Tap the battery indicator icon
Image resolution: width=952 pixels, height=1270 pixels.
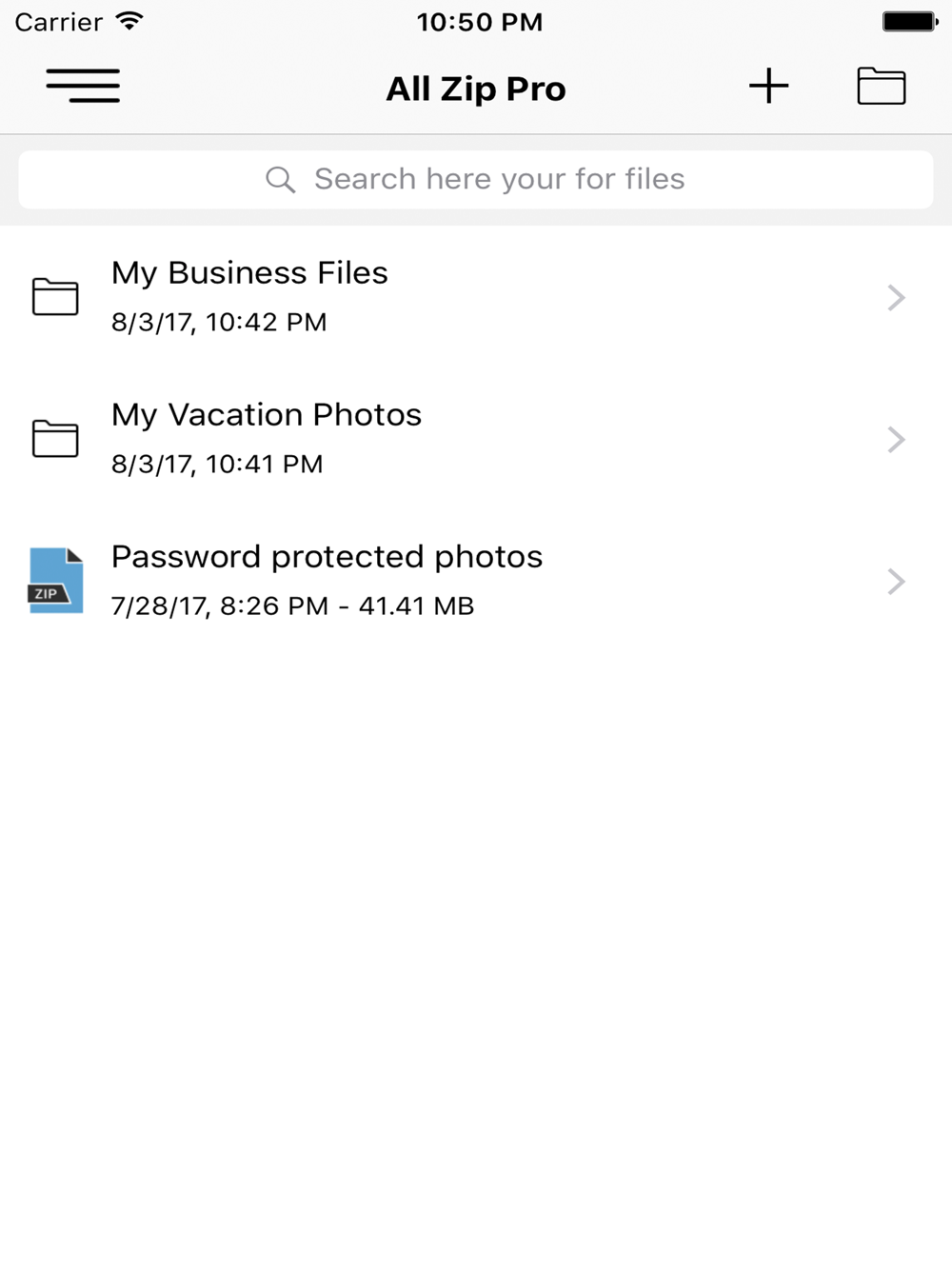(x=909, y=21)
